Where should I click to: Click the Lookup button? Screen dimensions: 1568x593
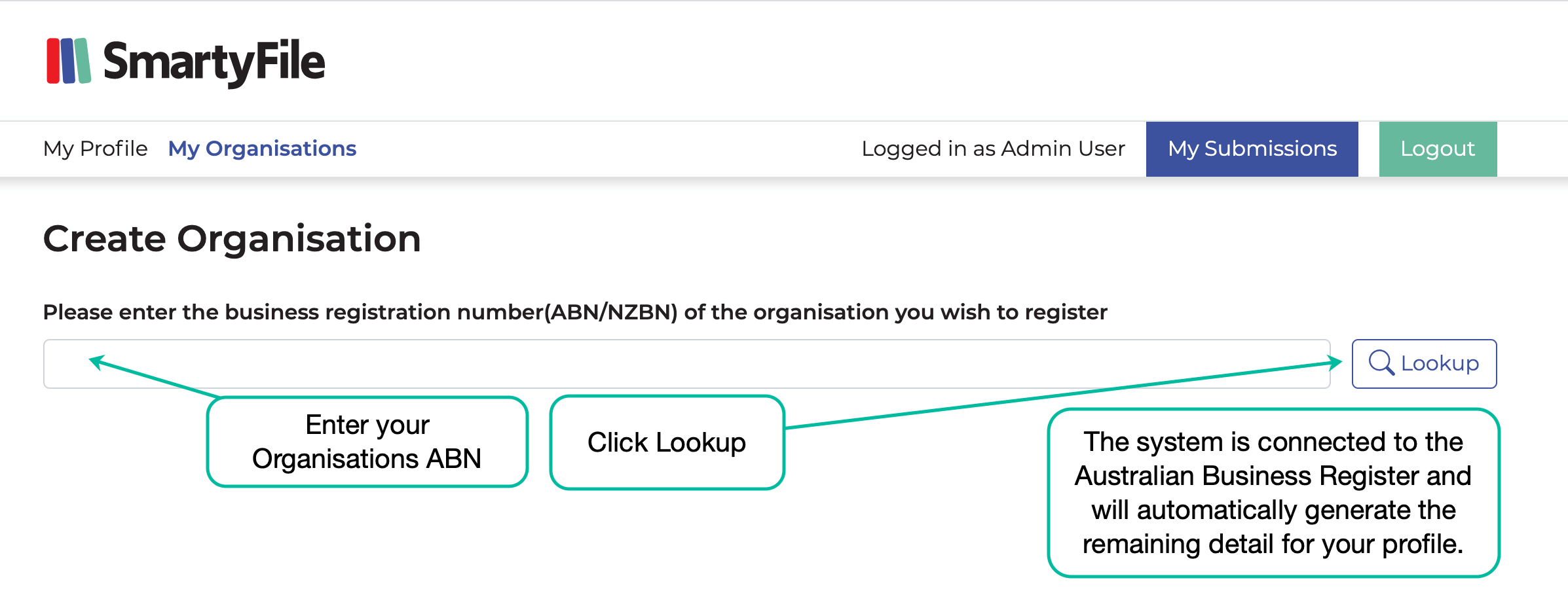(x=1424, y=364)
